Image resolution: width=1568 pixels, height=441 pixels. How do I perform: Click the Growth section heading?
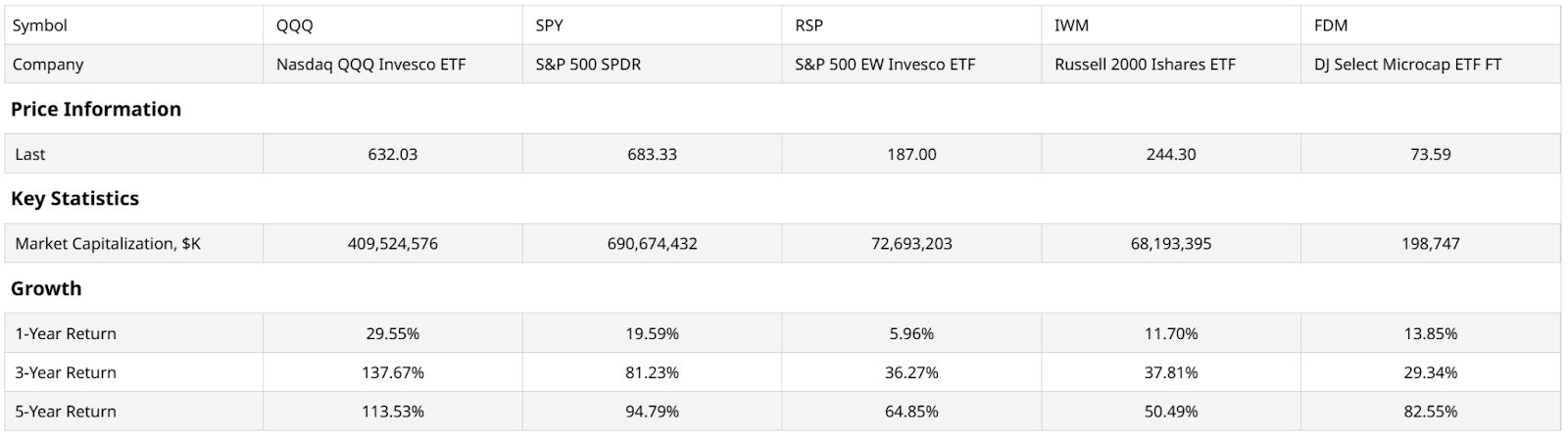(x=46, y=289)
